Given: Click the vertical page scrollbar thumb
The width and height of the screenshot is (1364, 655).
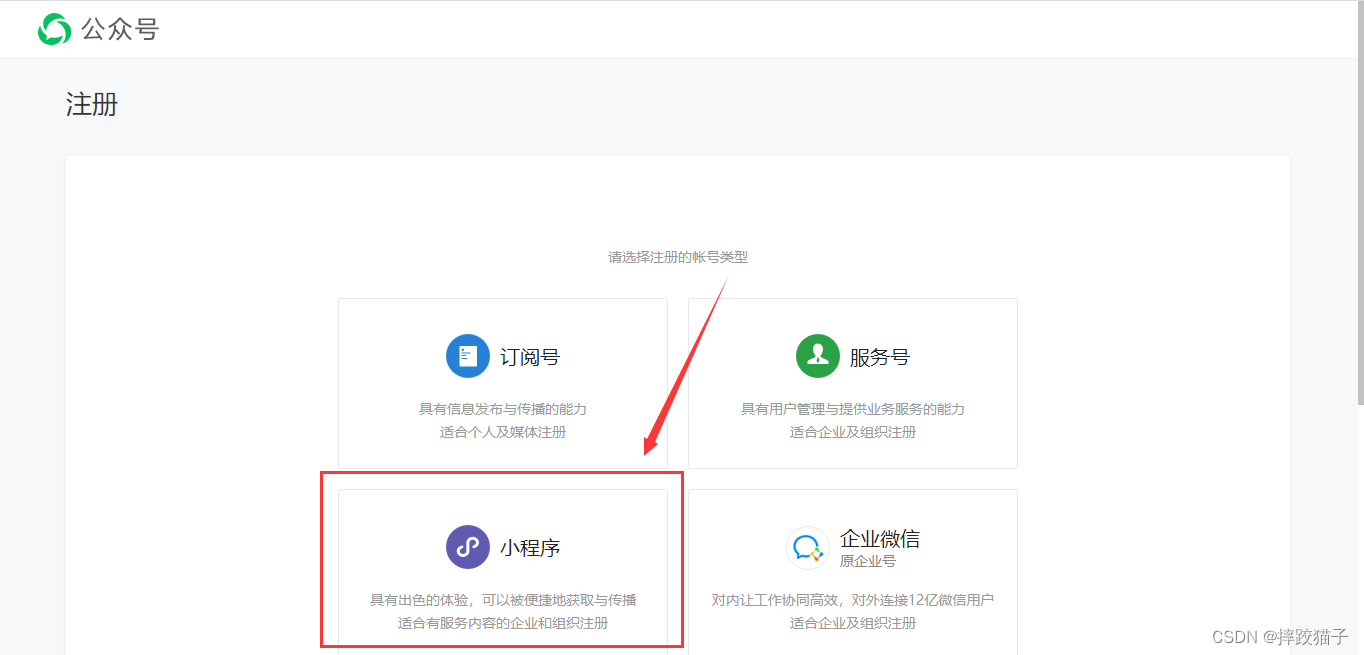Looking at the screenshot, I should (1359, 204).
